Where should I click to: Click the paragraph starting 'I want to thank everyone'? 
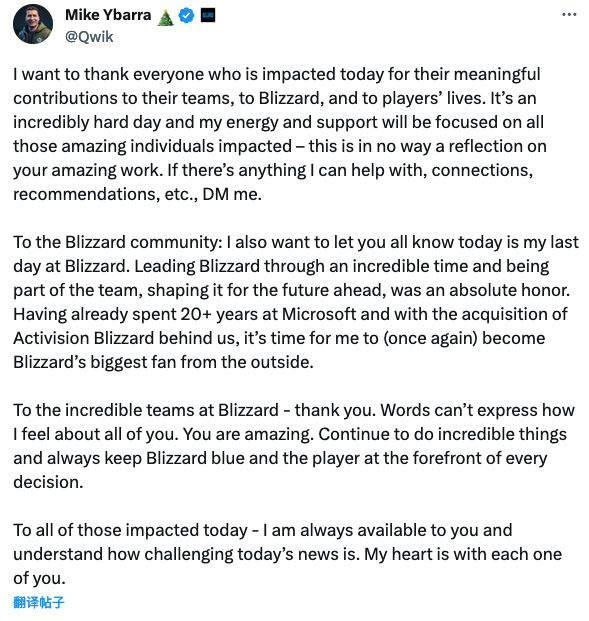(x=280, y=134)
